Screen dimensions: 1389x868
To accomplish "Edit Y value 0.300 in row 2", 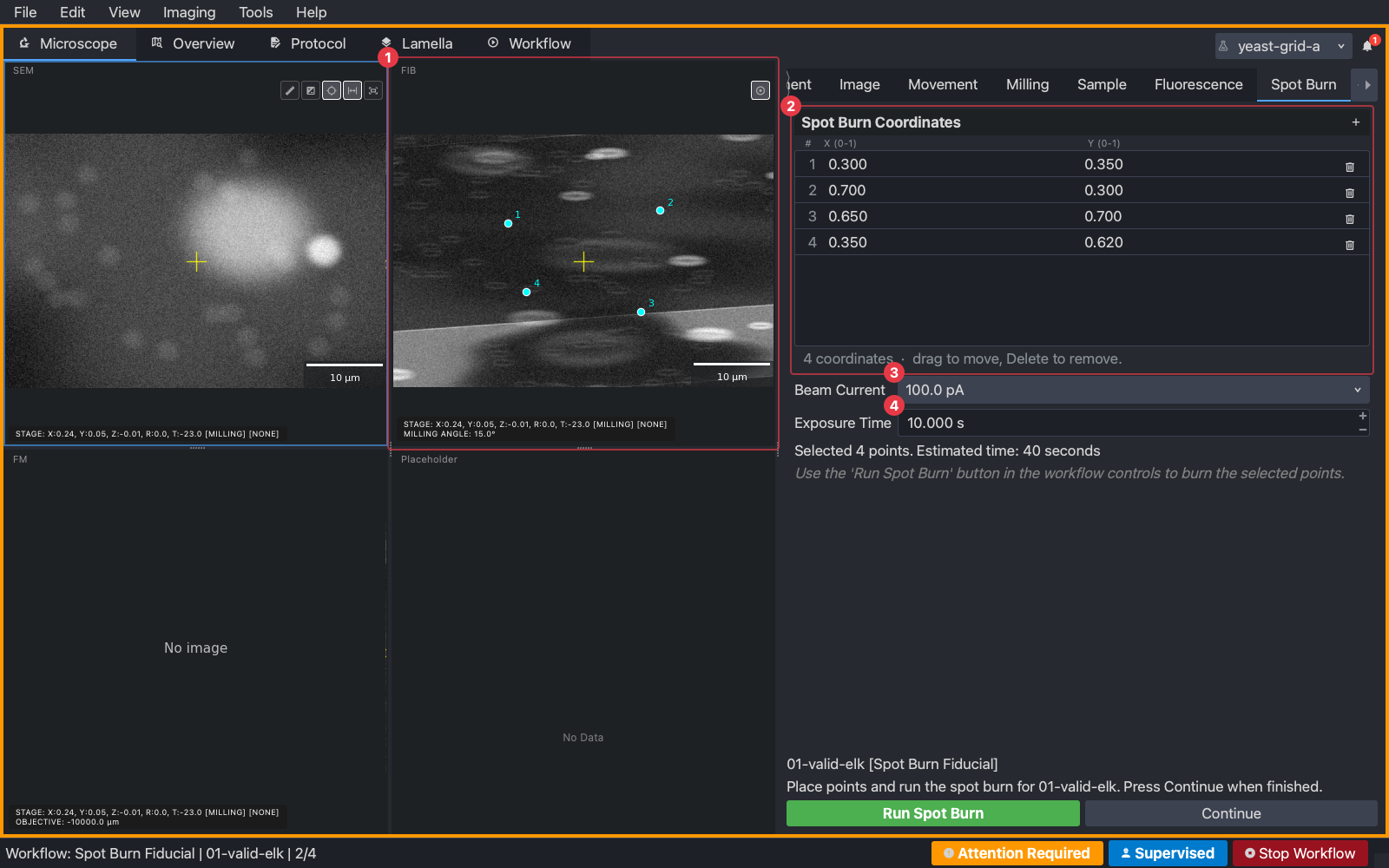I will pyautogui.click(x=1103, y=190).
